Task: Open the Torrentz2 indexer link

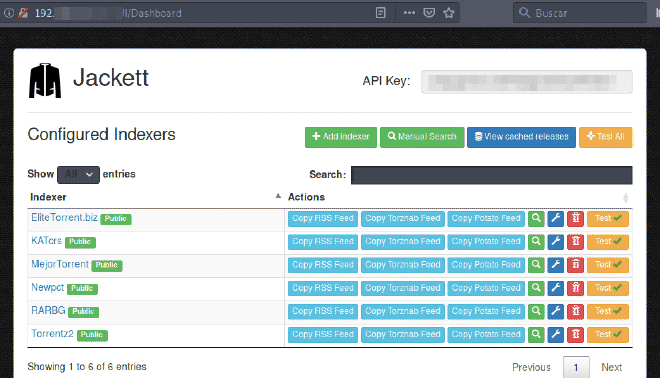Action: click(52, 334)
